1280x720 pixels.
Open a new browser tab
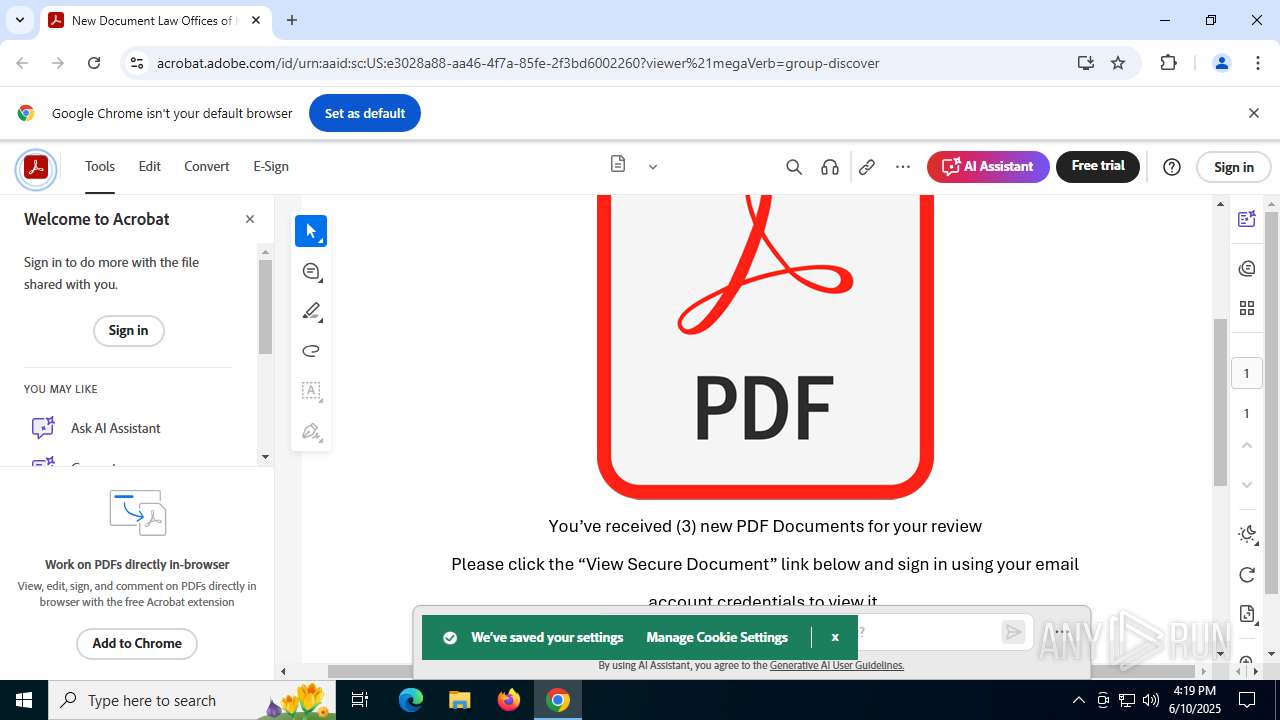[292, 20]
